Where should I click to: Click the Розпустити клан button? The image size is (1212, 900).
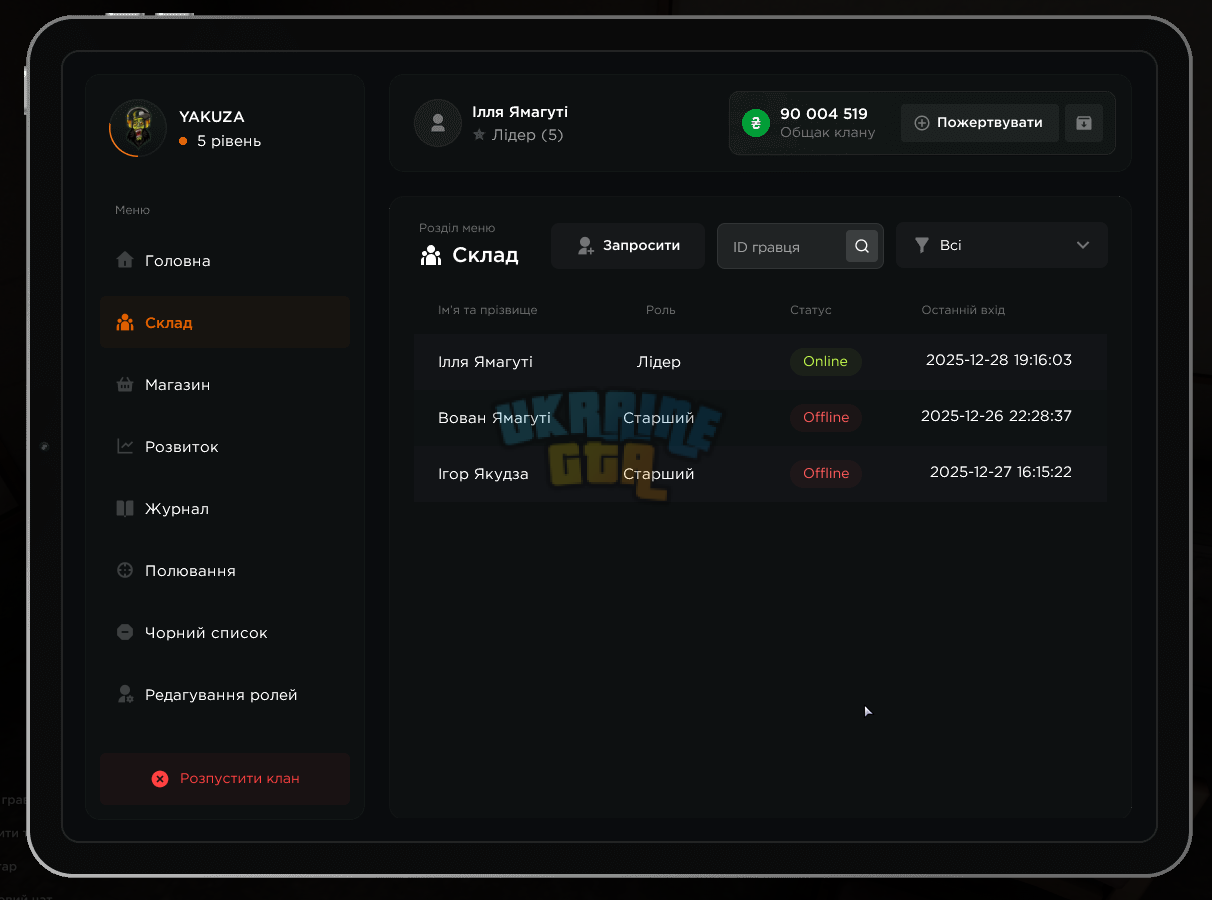225,778
